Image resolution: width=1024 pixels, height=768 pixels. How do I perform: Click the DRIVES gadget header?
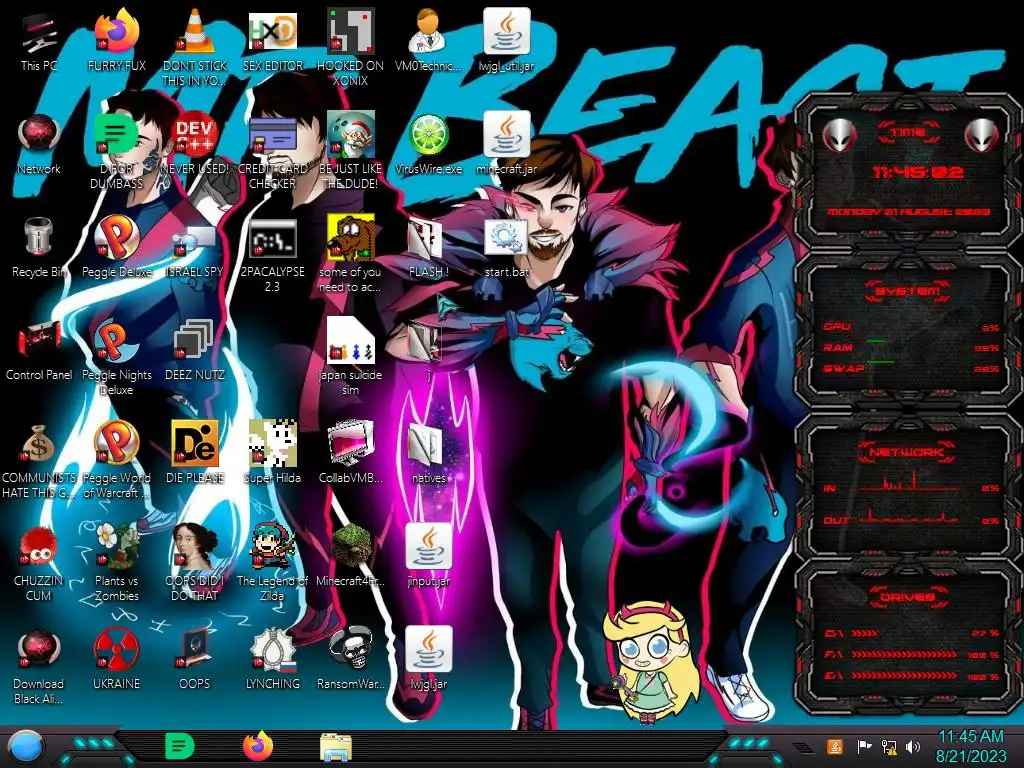click(906, 598)
